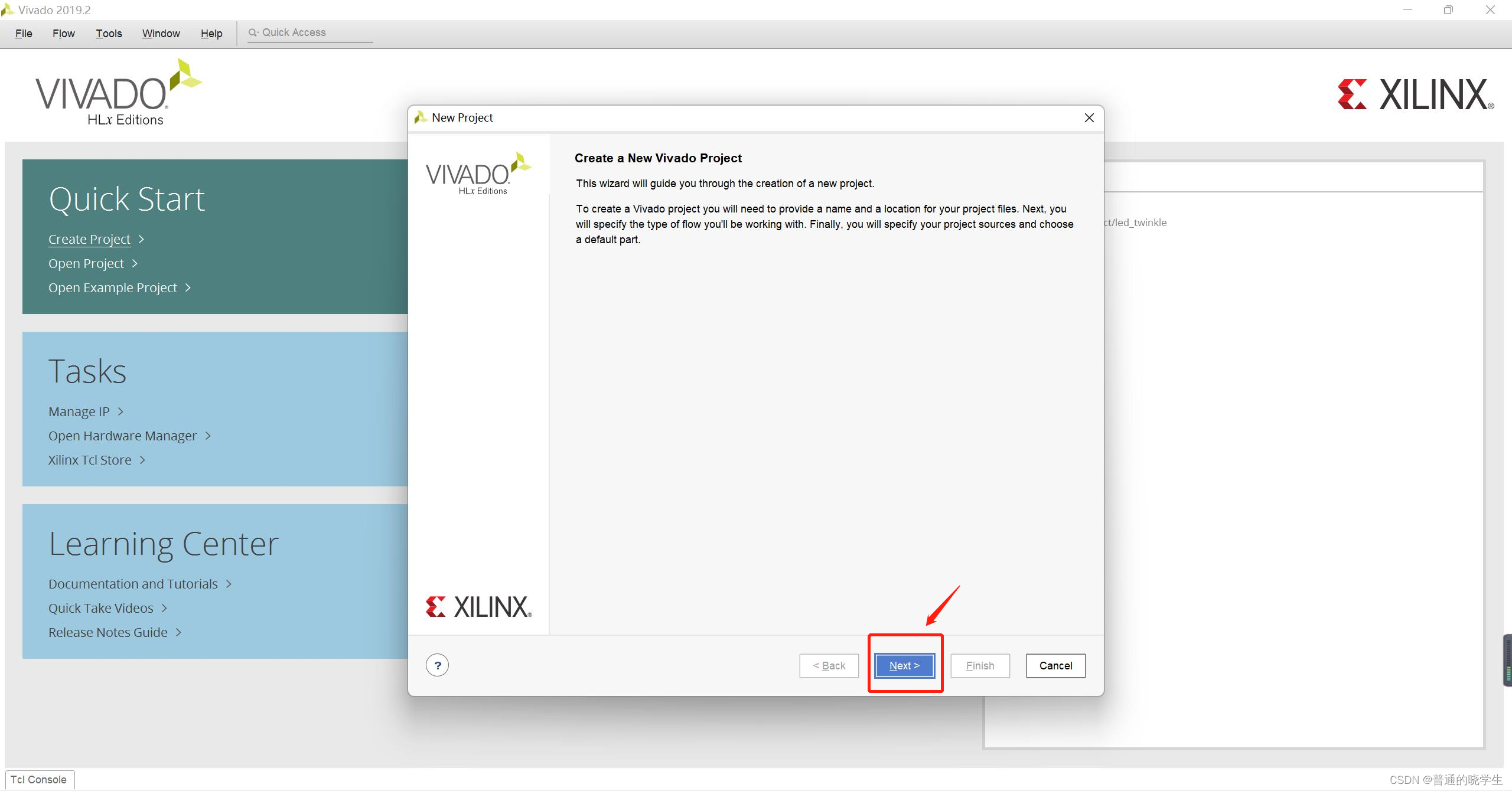1512x791 pixels.
Task: Click the New Project dialog close button
Action: click(1088, 117)
